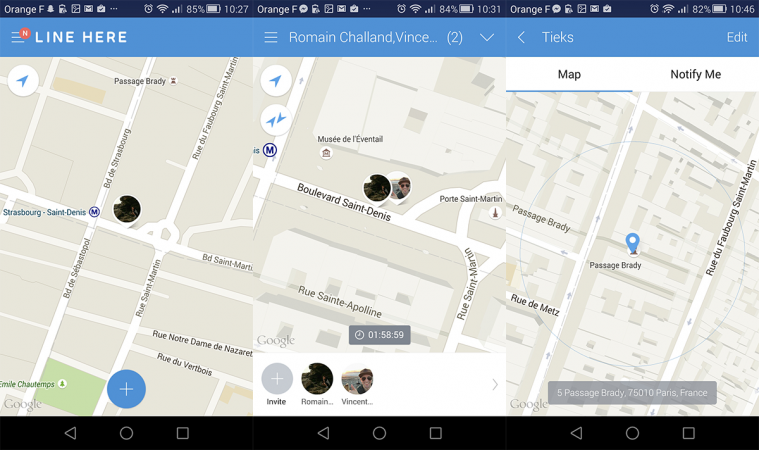The width and height of the screenshot is (759, 450).
Task: Go back from the Tieks screen
Action: [x=521, y=37]
